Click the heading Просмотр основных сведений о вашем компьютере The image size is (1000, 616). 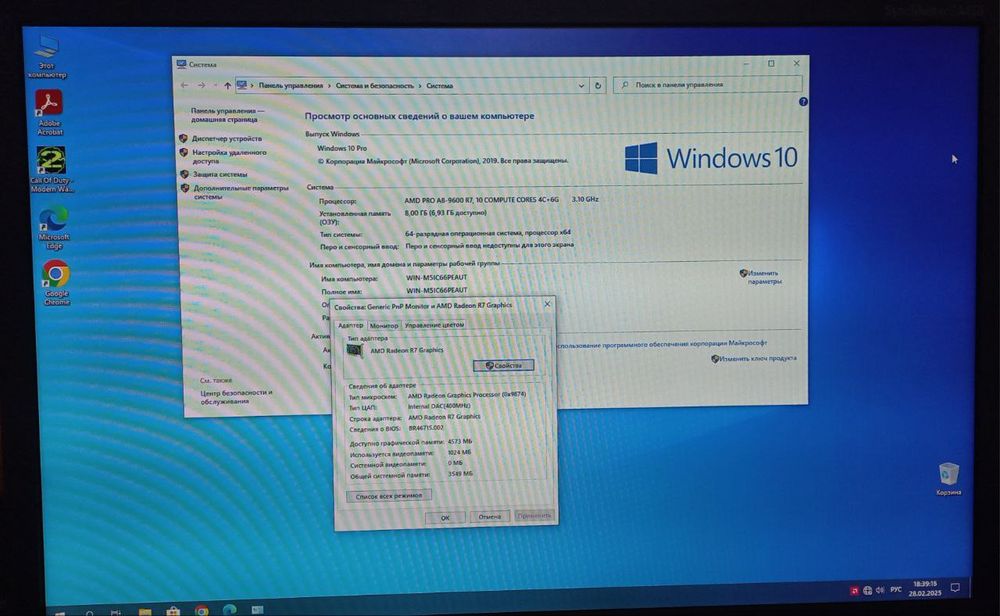(x=419, y=116)
